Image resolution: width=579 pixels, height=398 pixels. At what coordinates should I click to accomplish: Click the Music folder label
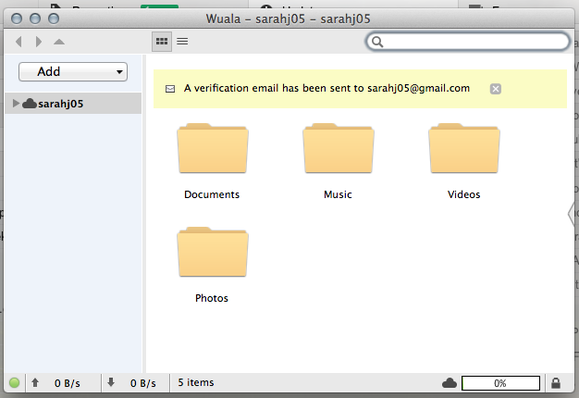[x=338, y=195]
